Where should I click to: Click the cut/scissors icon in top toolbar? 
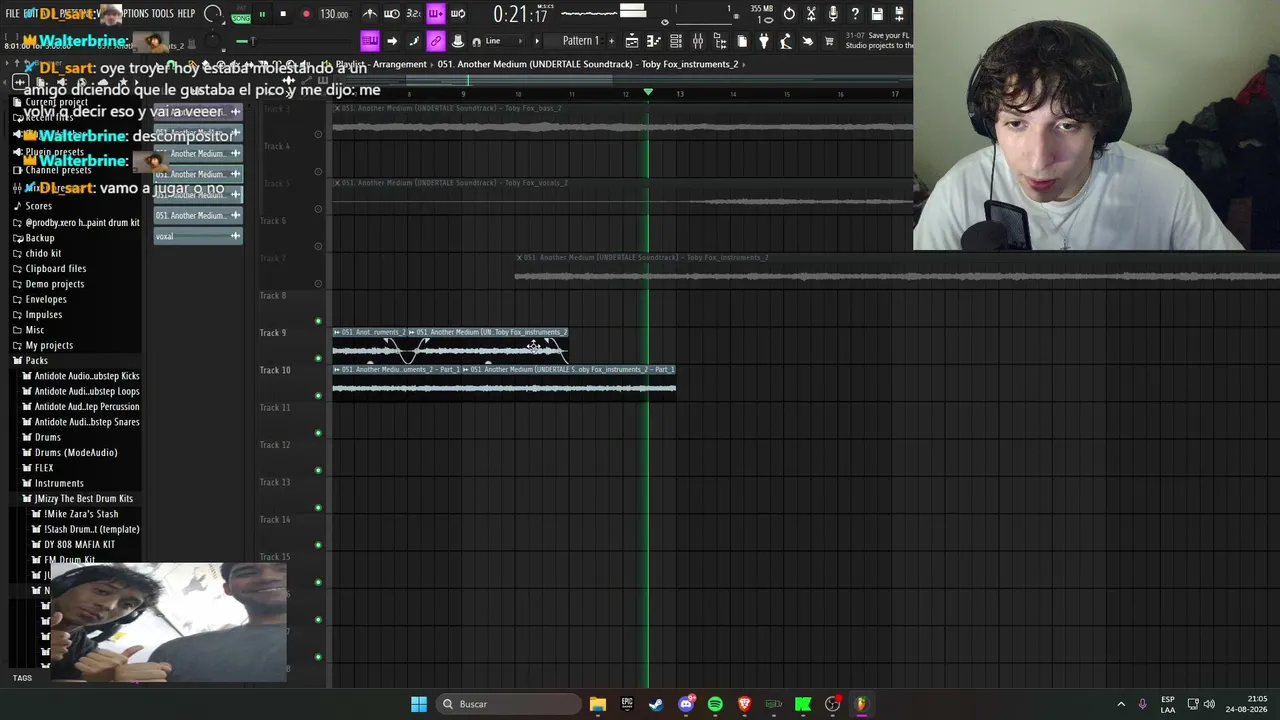tap(811, 14)
